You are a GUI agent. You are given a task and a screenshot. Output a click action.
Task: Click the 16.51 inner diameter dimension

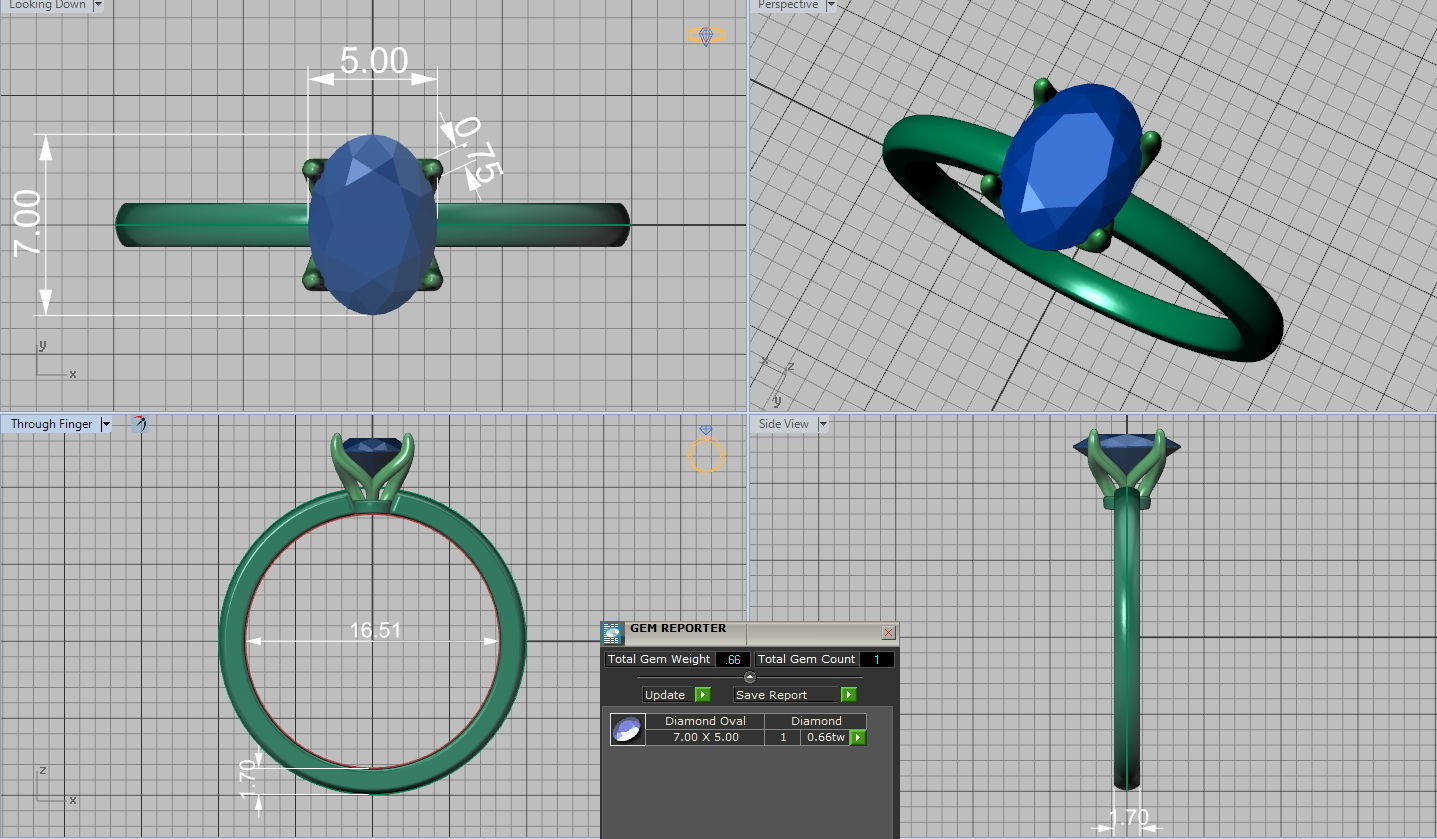click(375, 630)
